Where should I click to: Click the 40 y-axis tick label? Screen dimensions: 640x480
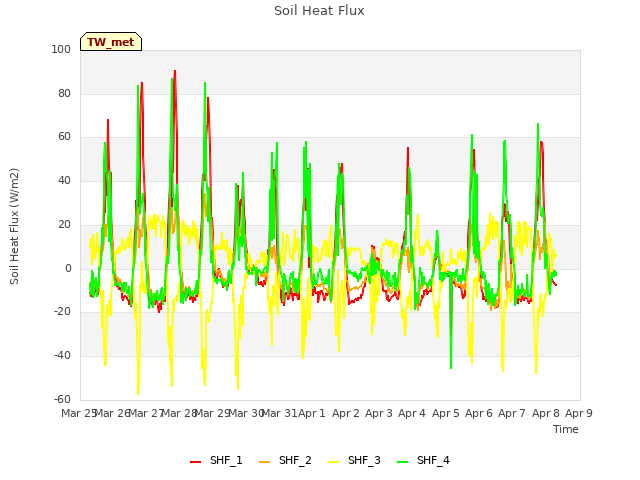[x=64, y=180]
